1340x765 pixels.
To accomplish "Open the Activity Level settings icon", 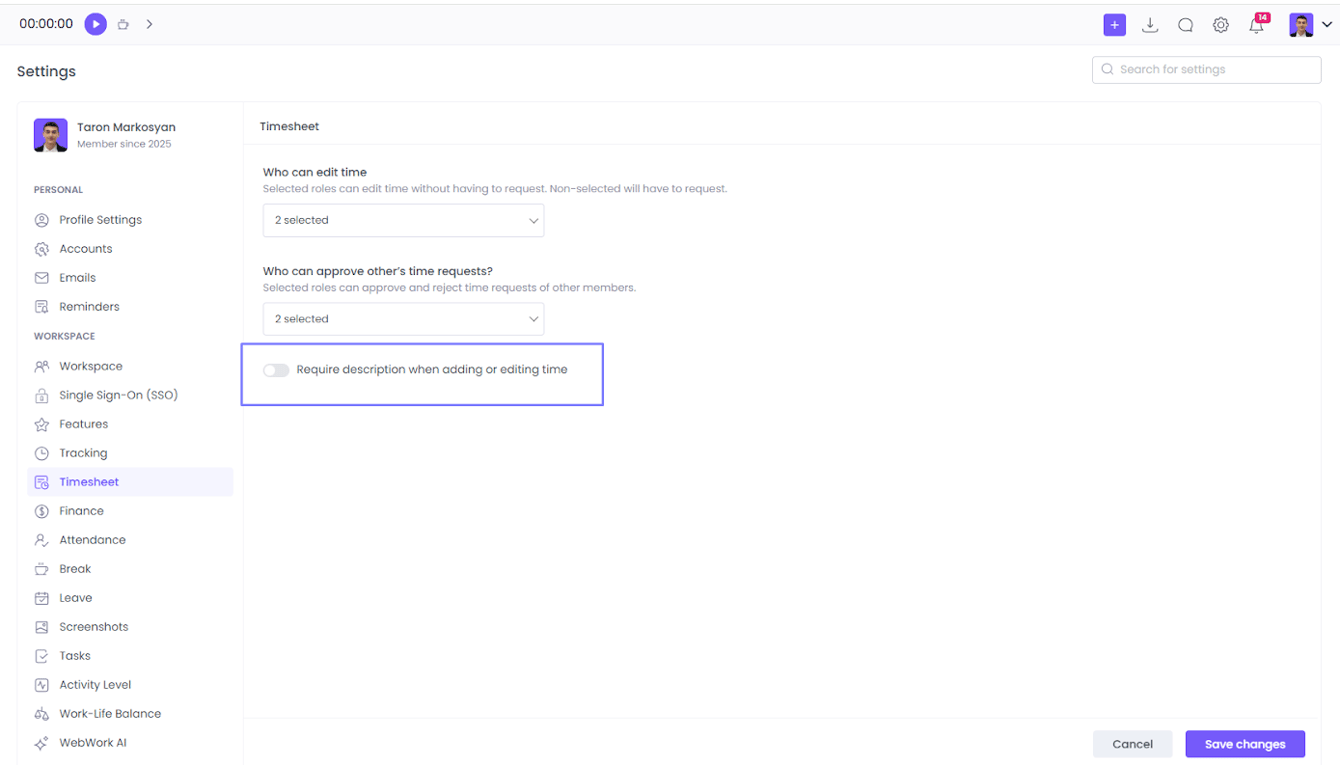I will 41,684.
